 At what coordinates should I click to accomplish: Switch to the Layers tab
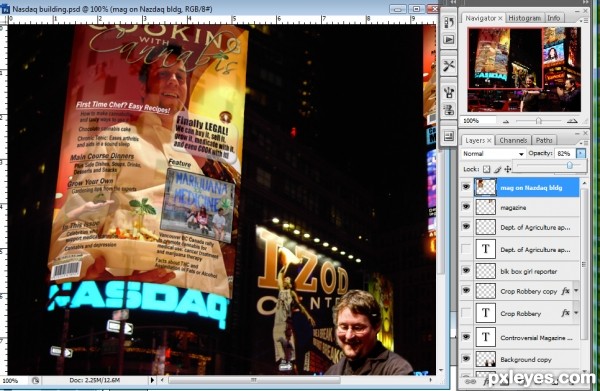tap(475, 140)
